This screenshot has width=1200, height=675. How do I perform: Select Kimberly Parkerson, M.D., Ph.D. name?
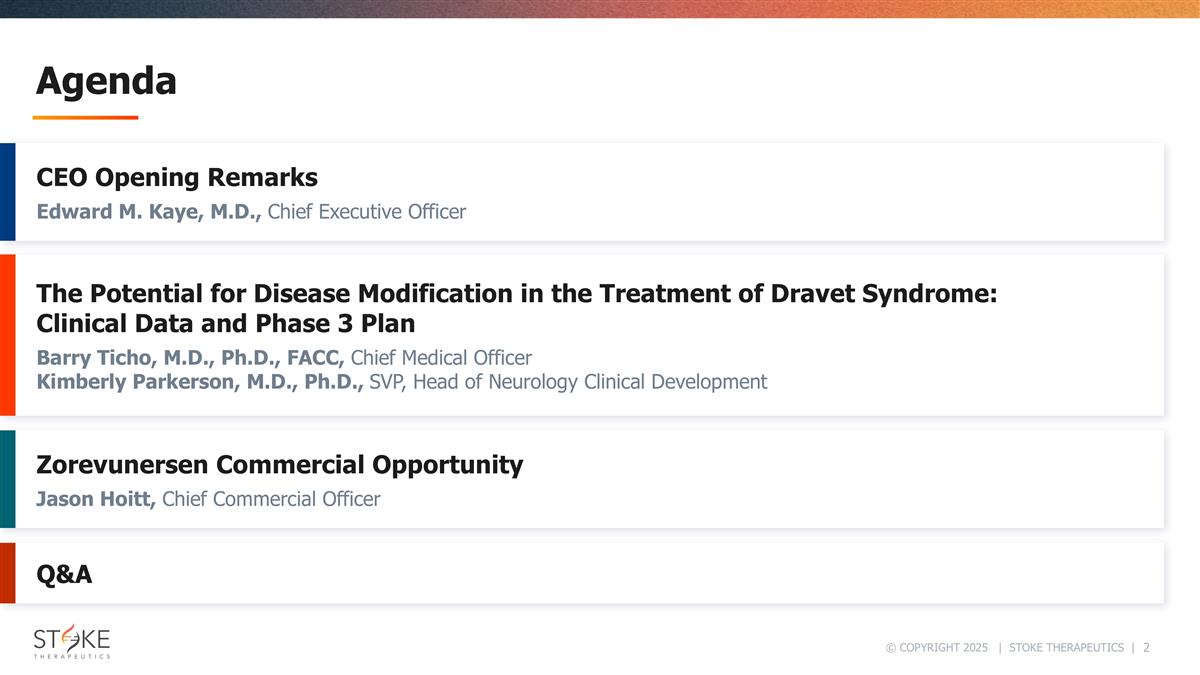200,382
